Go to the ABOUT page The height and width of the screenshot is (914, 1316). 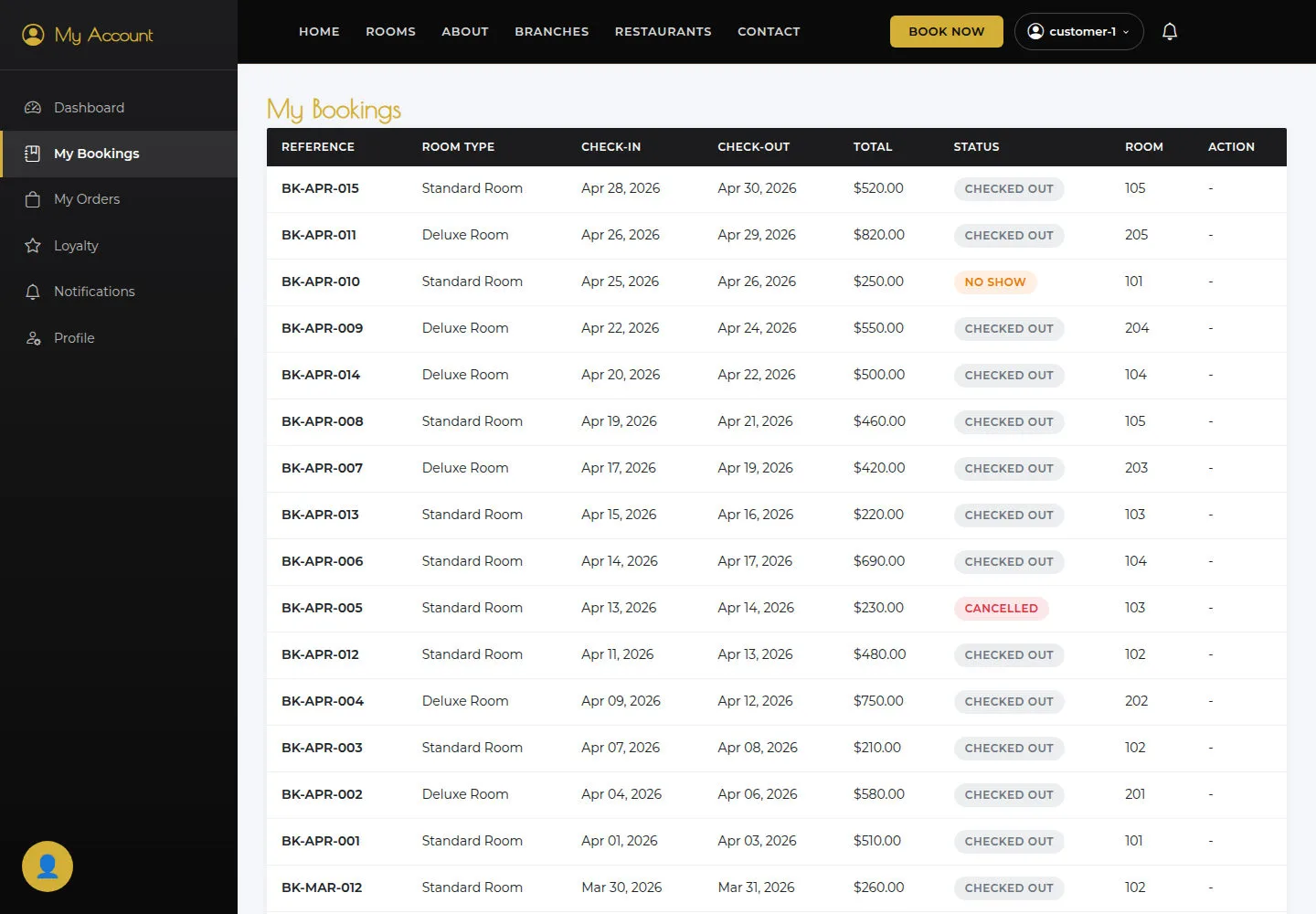pyautogui.click(x=465, y=32)
